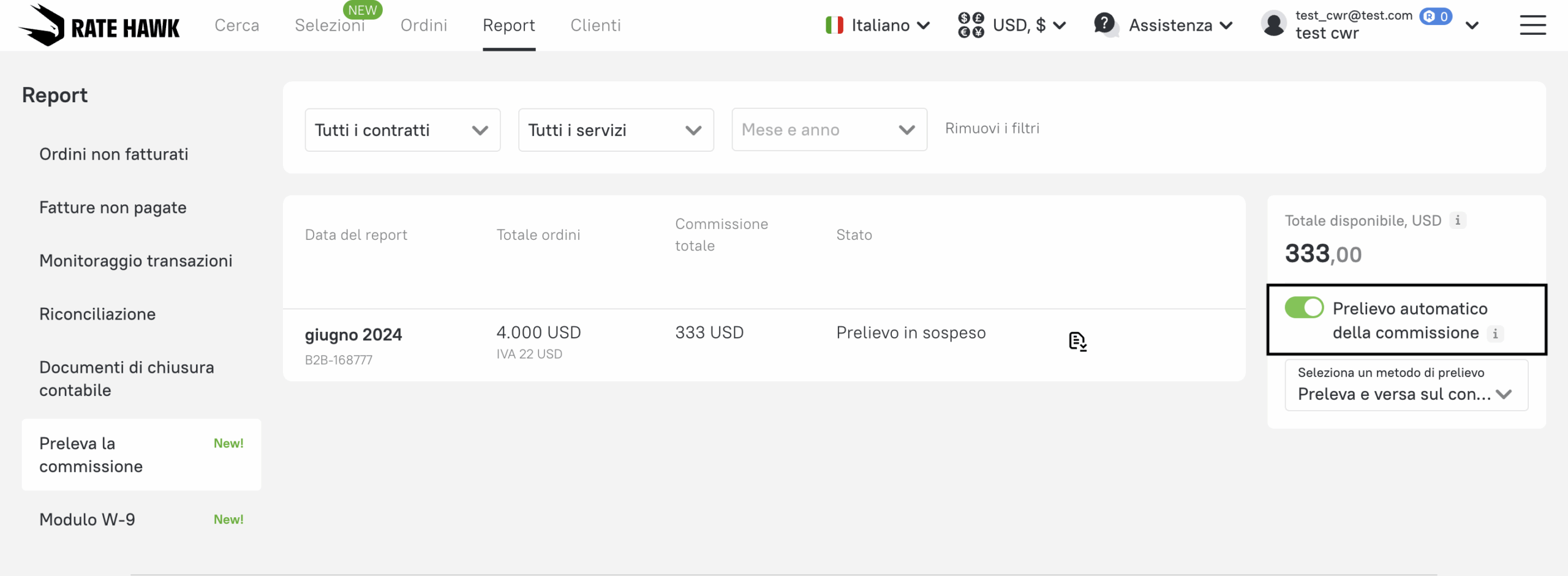Open the Mese e anno filter
The width and height of the screenshot is (1568, 576).
tap(829, 130)
